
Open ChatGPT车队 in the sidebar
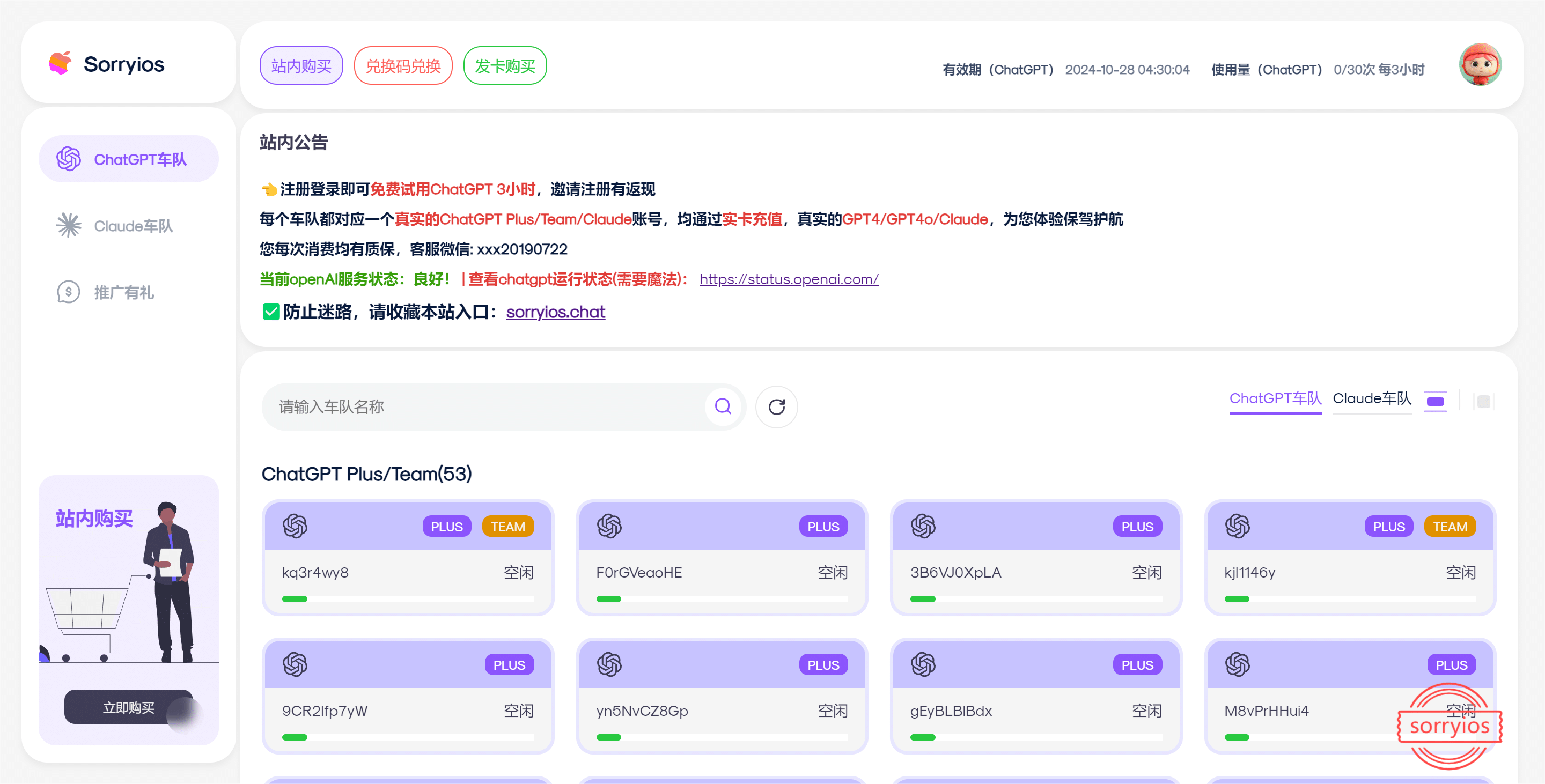(x=128, y=159)
